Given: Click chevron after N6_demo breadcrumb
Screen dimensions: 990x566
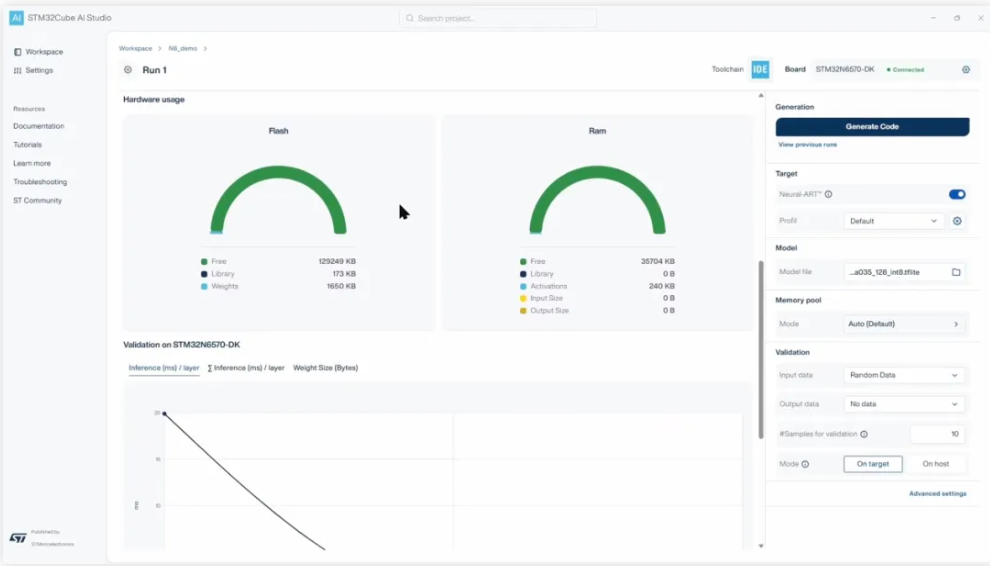Looking at the screenshot, I should [205, 49].
